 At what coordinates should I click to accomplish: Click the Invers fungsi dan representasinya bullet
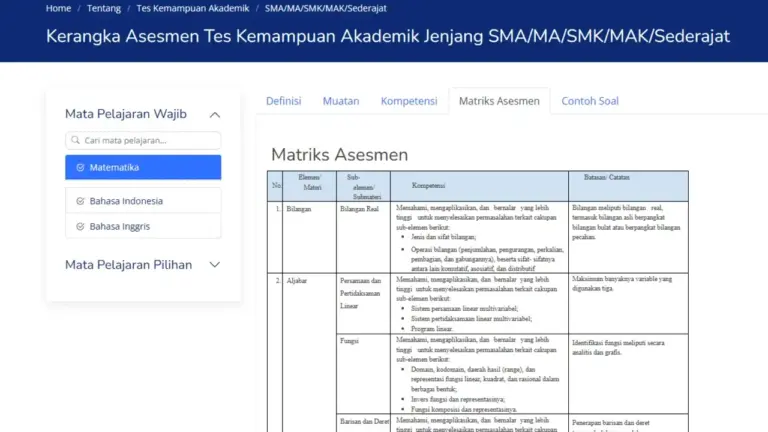click(x=458, y=399)
